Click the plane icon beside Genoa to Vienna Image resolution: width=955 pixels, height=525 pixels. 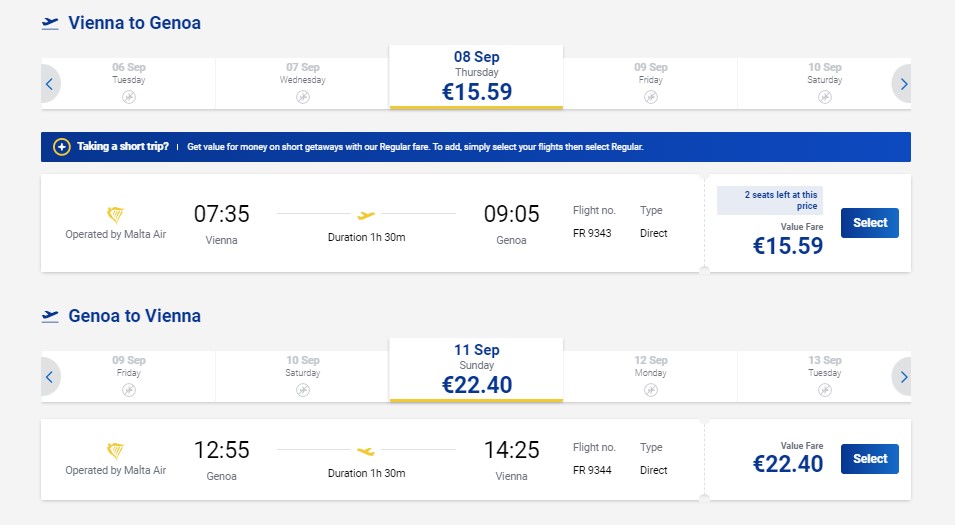pyautogui.click(x=50, y=316)
